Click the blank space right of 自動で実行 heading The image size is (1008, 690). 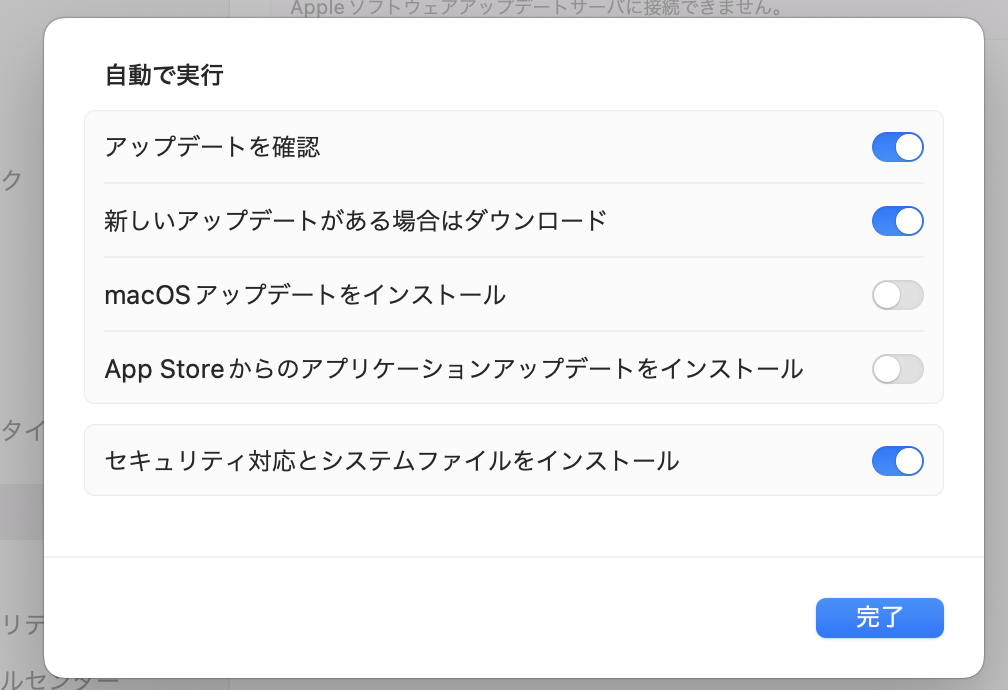click(580, 76)
